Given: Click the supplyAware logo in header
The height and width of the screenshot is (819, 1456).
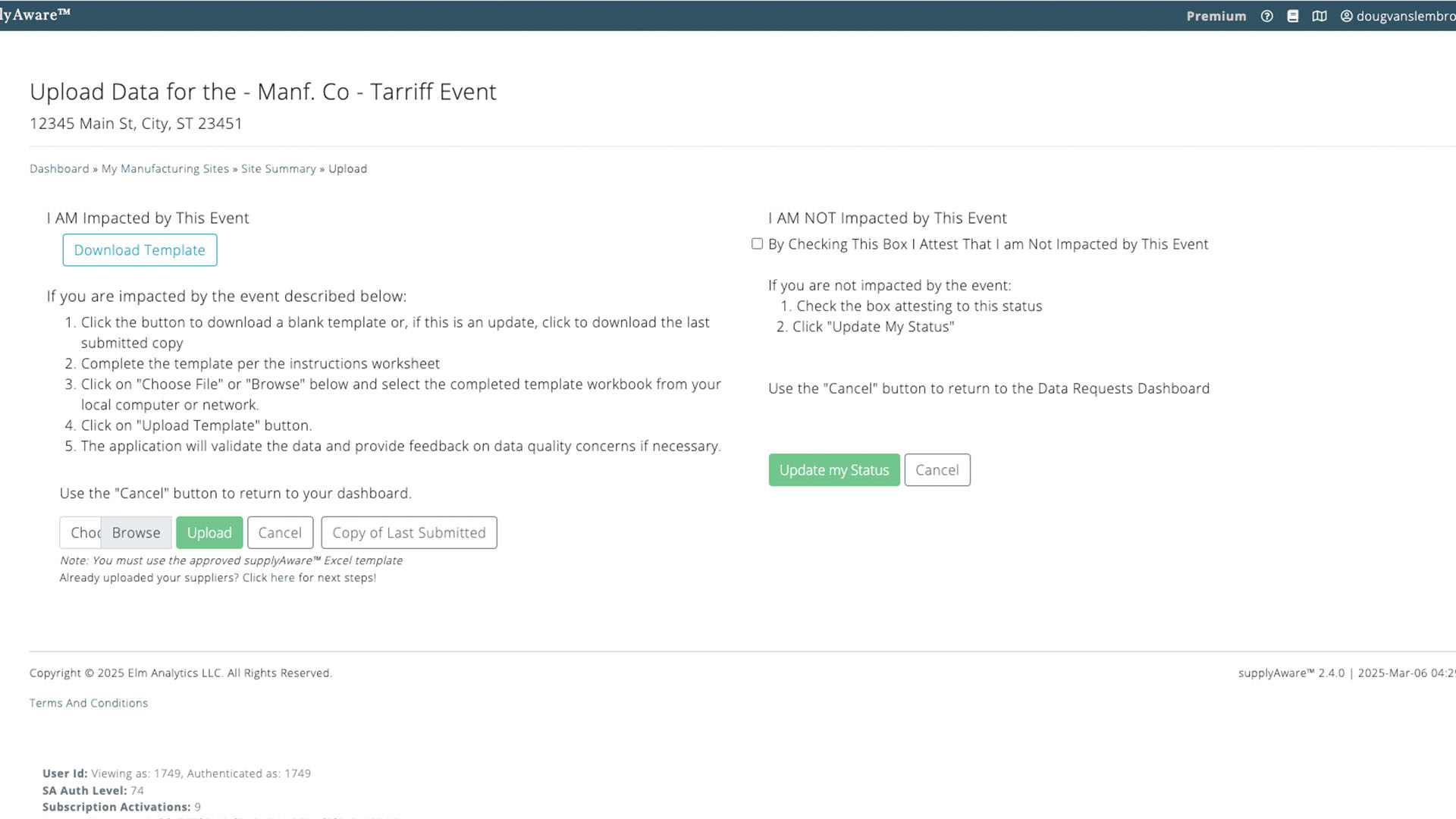Looking at the screenshot, I should [x=35, y=14].
